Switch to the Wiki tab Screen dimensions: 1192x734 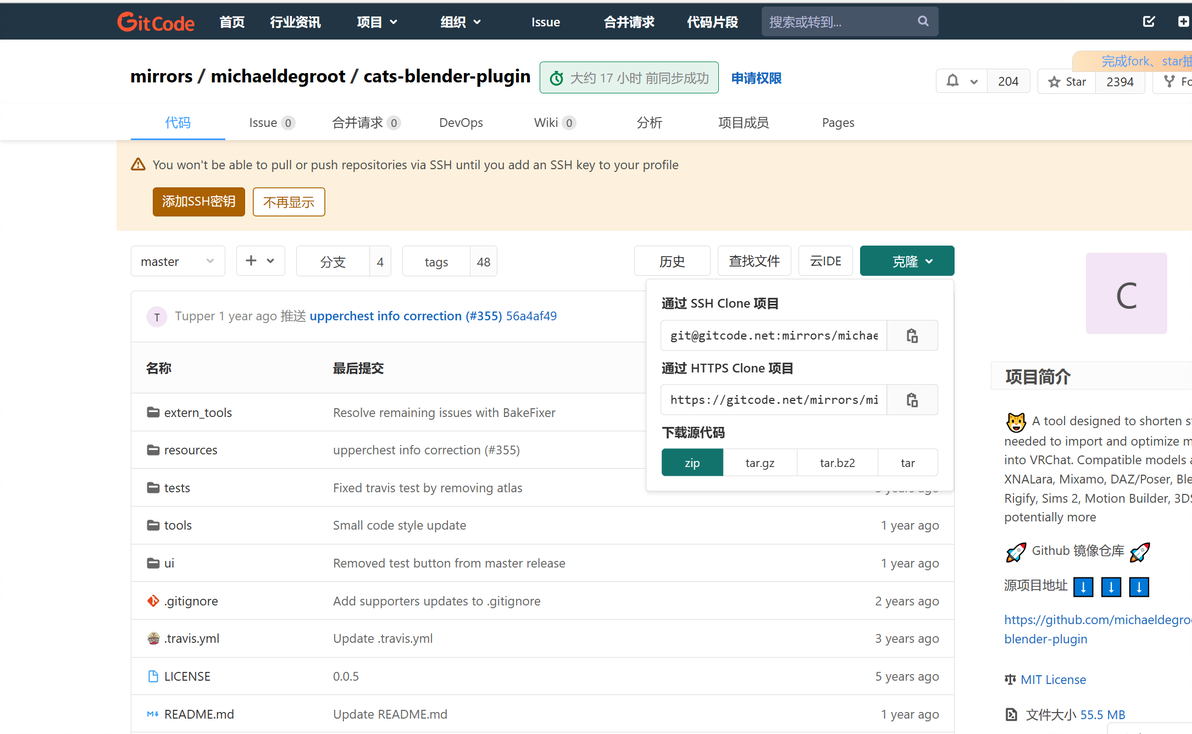coord(554,122)
